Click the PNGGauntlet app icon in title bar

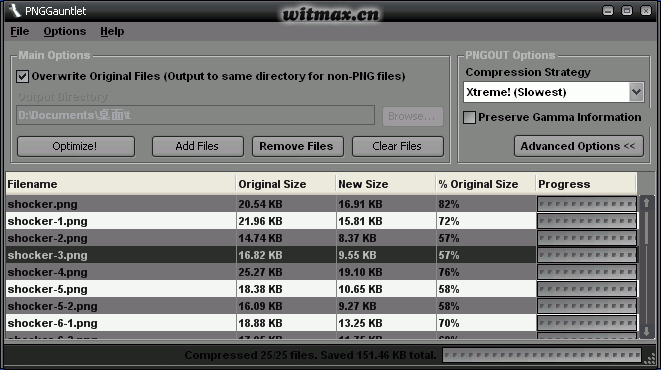pyautogui.click(x=15, y=11)
